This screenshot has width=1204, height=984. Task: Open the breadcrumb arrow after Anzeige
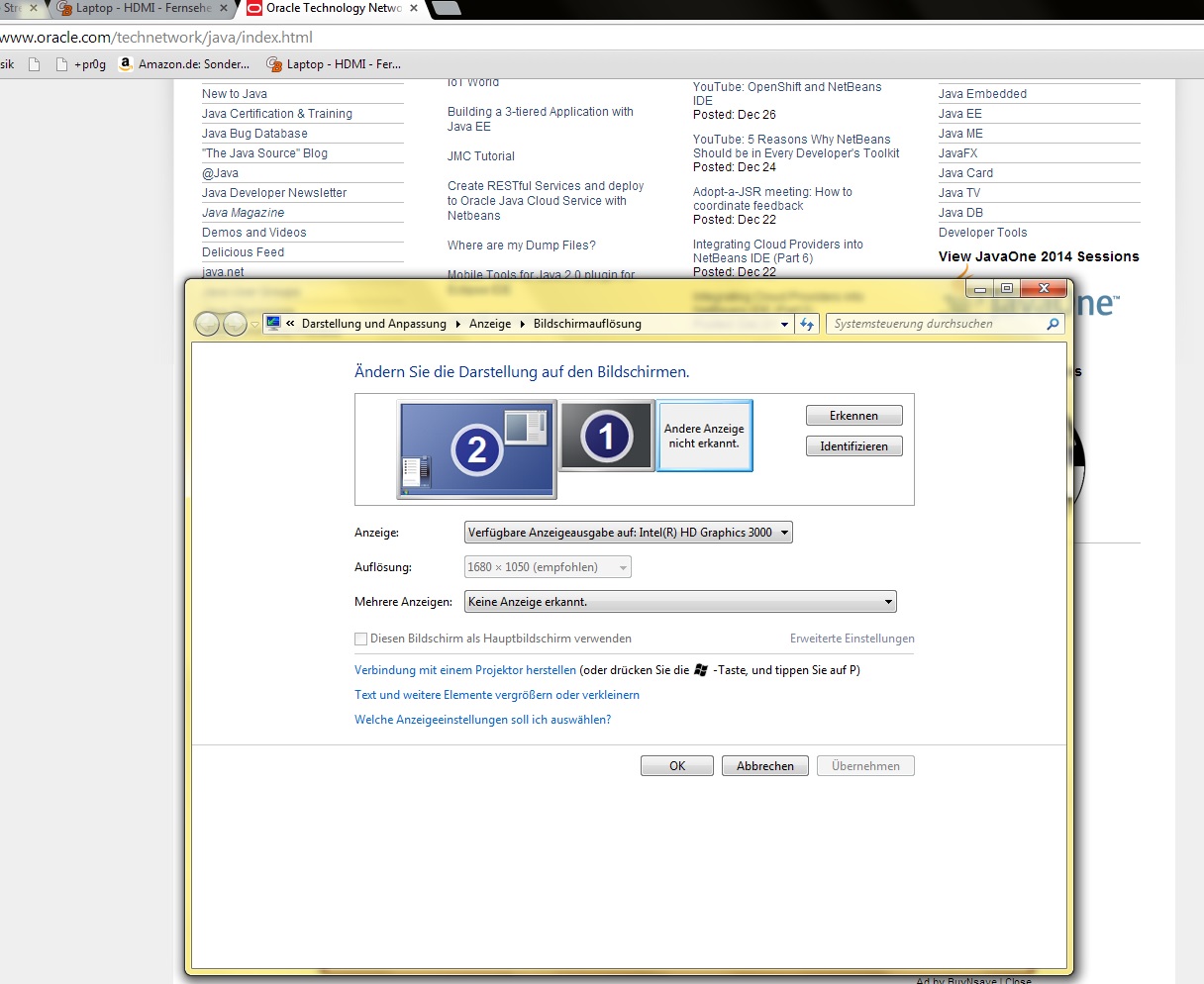(x=522, y=324)
